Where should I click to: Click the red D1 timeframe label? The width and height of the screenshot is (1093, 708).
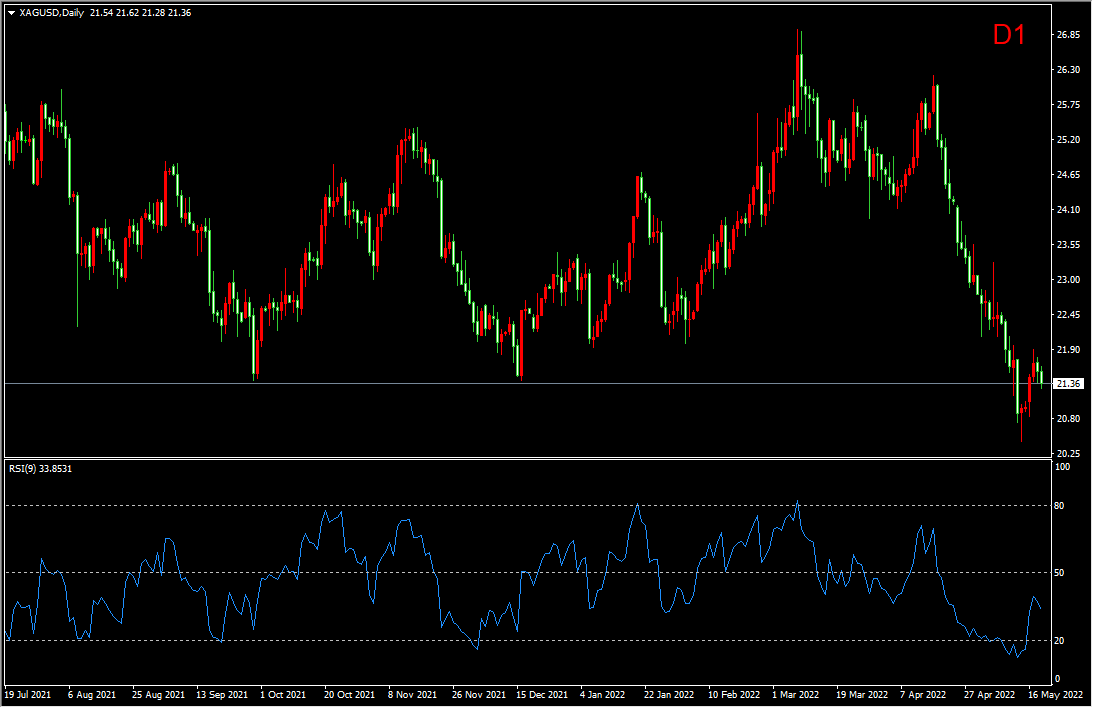1009,35
